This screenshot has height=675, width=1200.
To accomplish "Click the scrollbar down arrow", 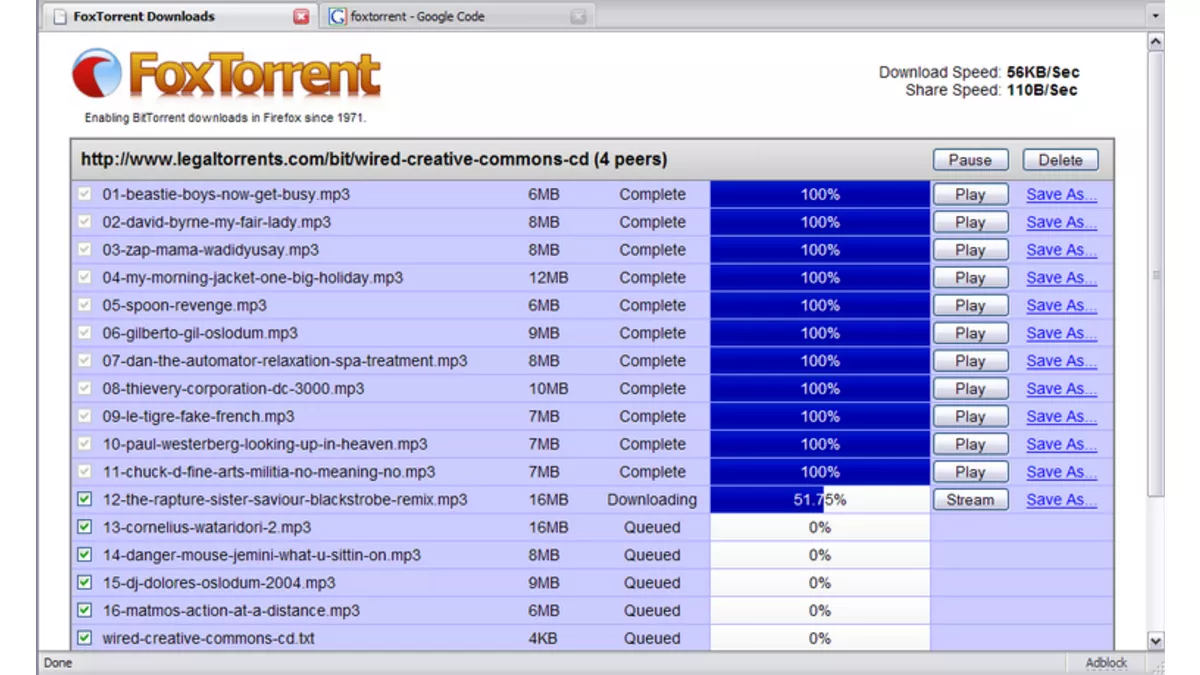I will (x=1155, y=640).
